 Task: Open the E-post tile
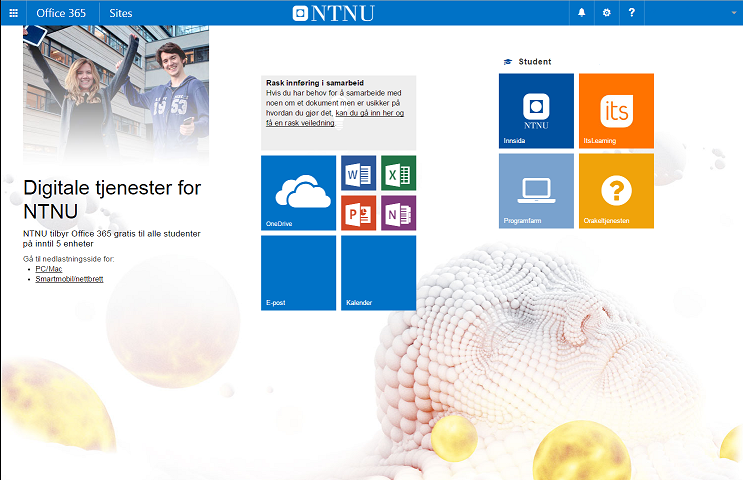(299, 273)
